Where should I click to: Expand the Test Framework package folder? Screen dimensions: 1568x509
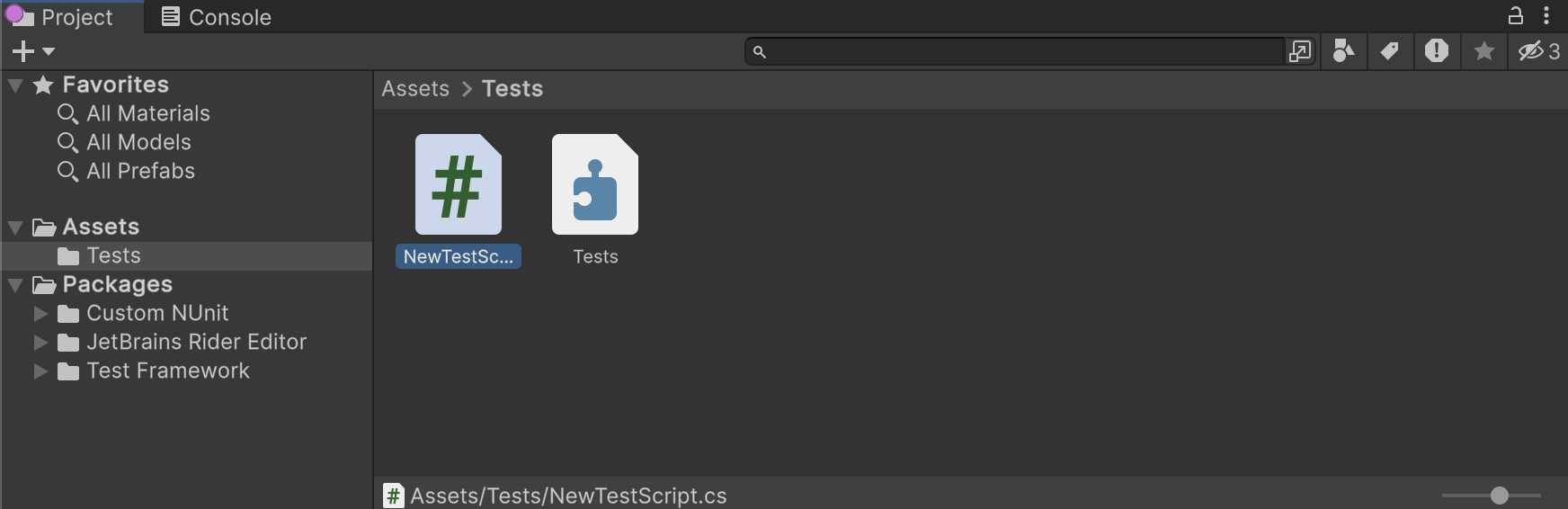click(x=40, y=371)
